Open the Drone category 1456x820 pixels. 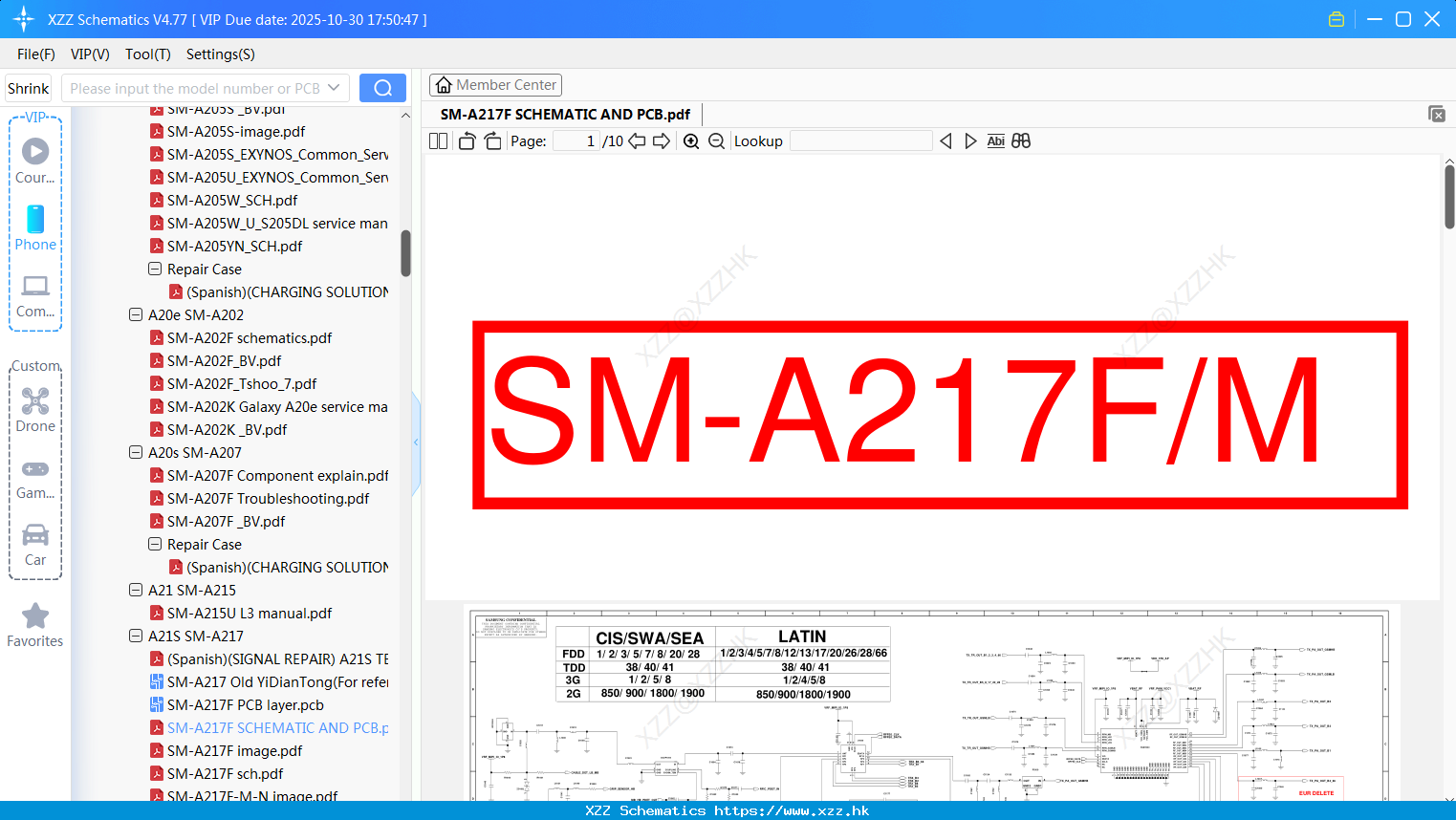pos(35,410)
